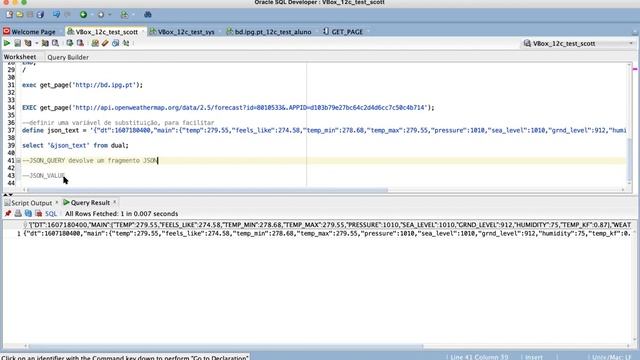640x360 pixels.
Task: Click the Autotrace icon
Action: (x=45, y=43)
